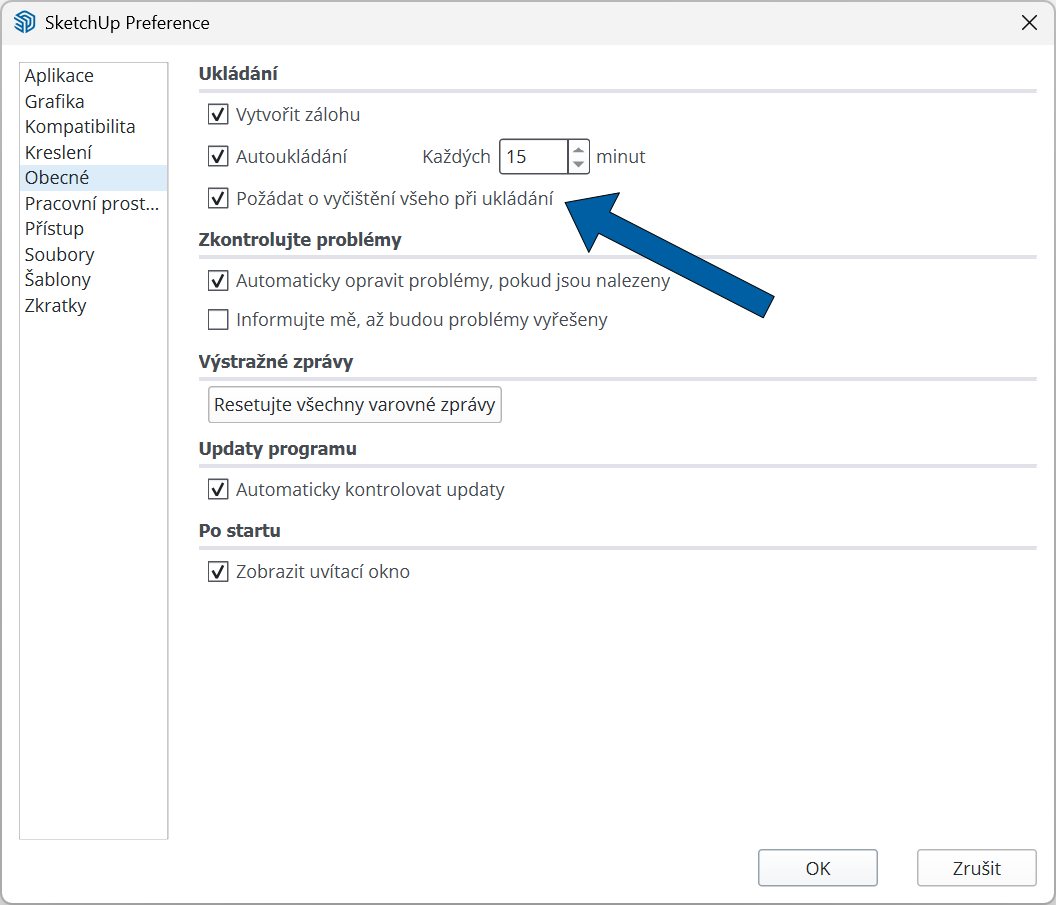The image size is (1056, 905).
Task: Decrease autosave minutes with down arrow
Action: (x=578, y=165)
